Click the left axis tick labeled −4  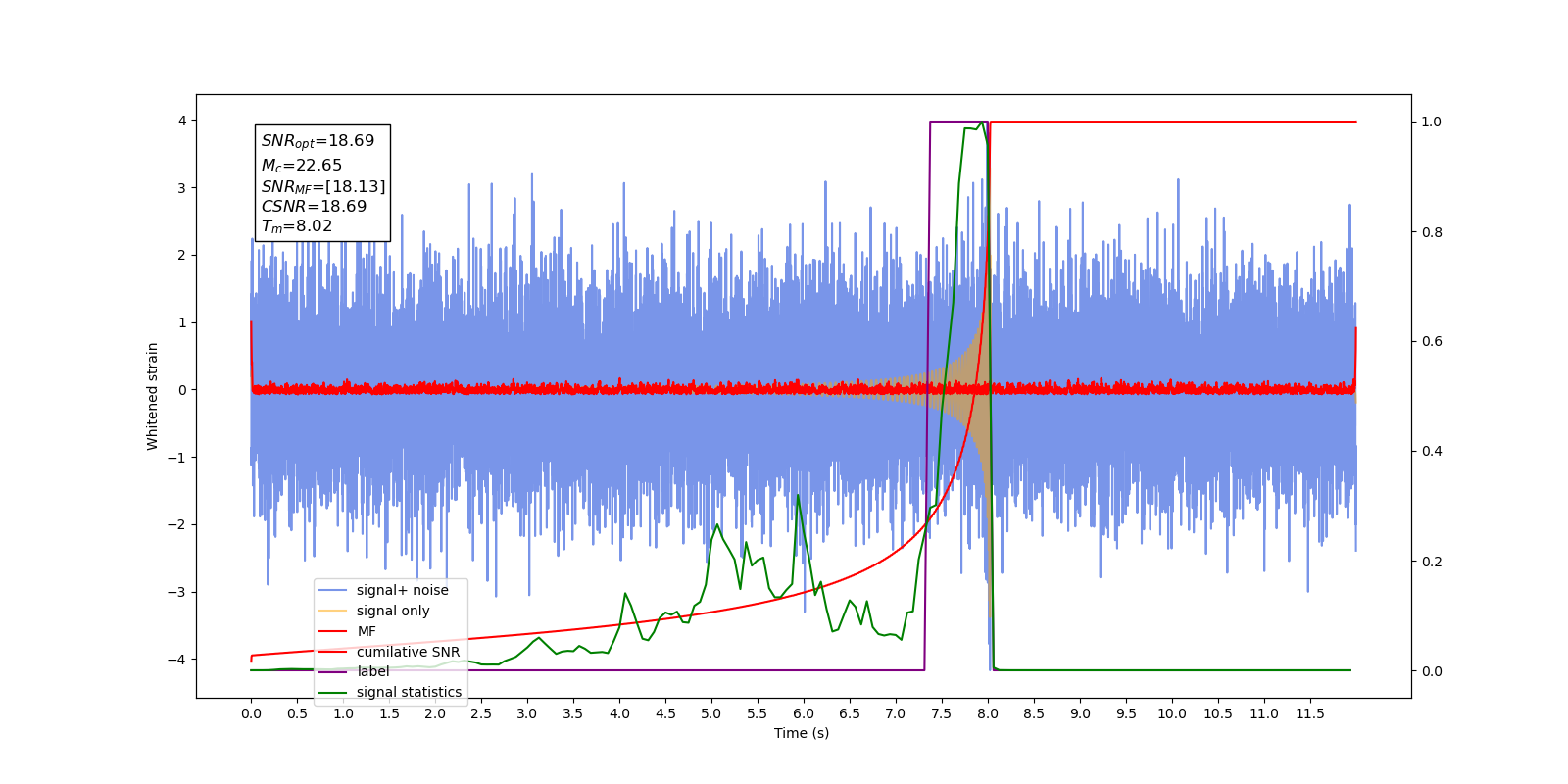pyautogui.click(x=177, y=659)
